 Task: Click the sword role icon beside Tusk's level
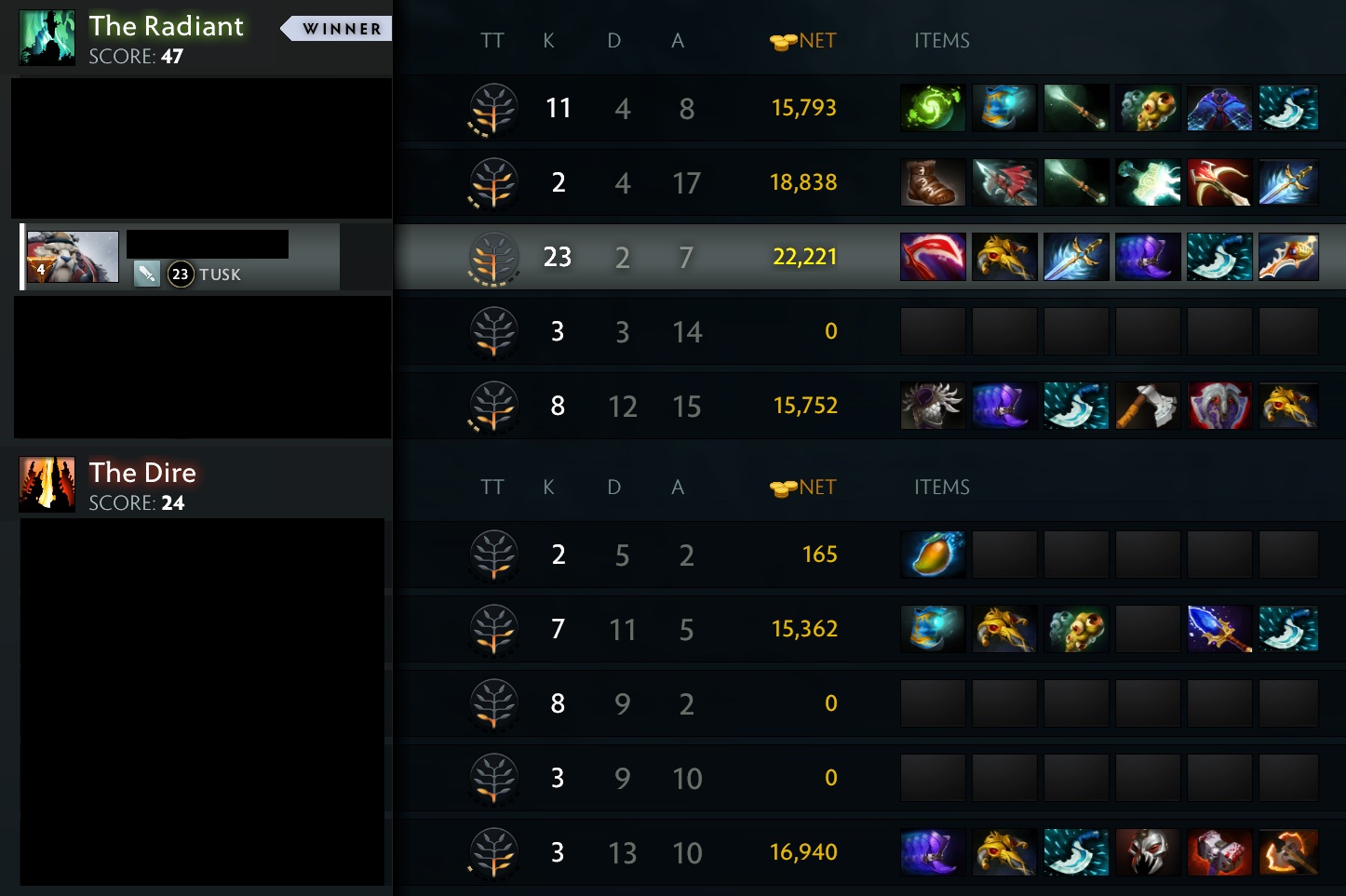147,274
